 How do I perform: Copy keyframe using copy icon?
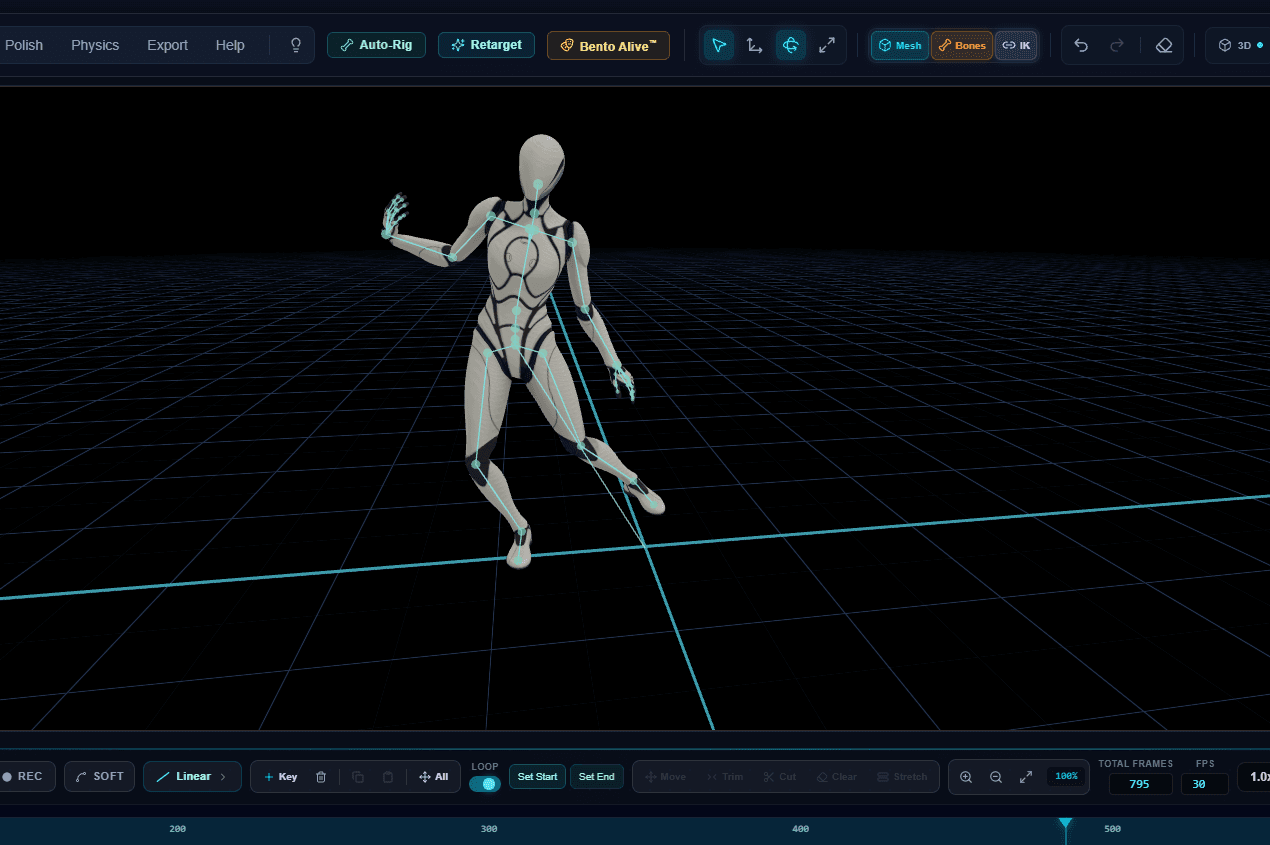click(x=358, y=777)
